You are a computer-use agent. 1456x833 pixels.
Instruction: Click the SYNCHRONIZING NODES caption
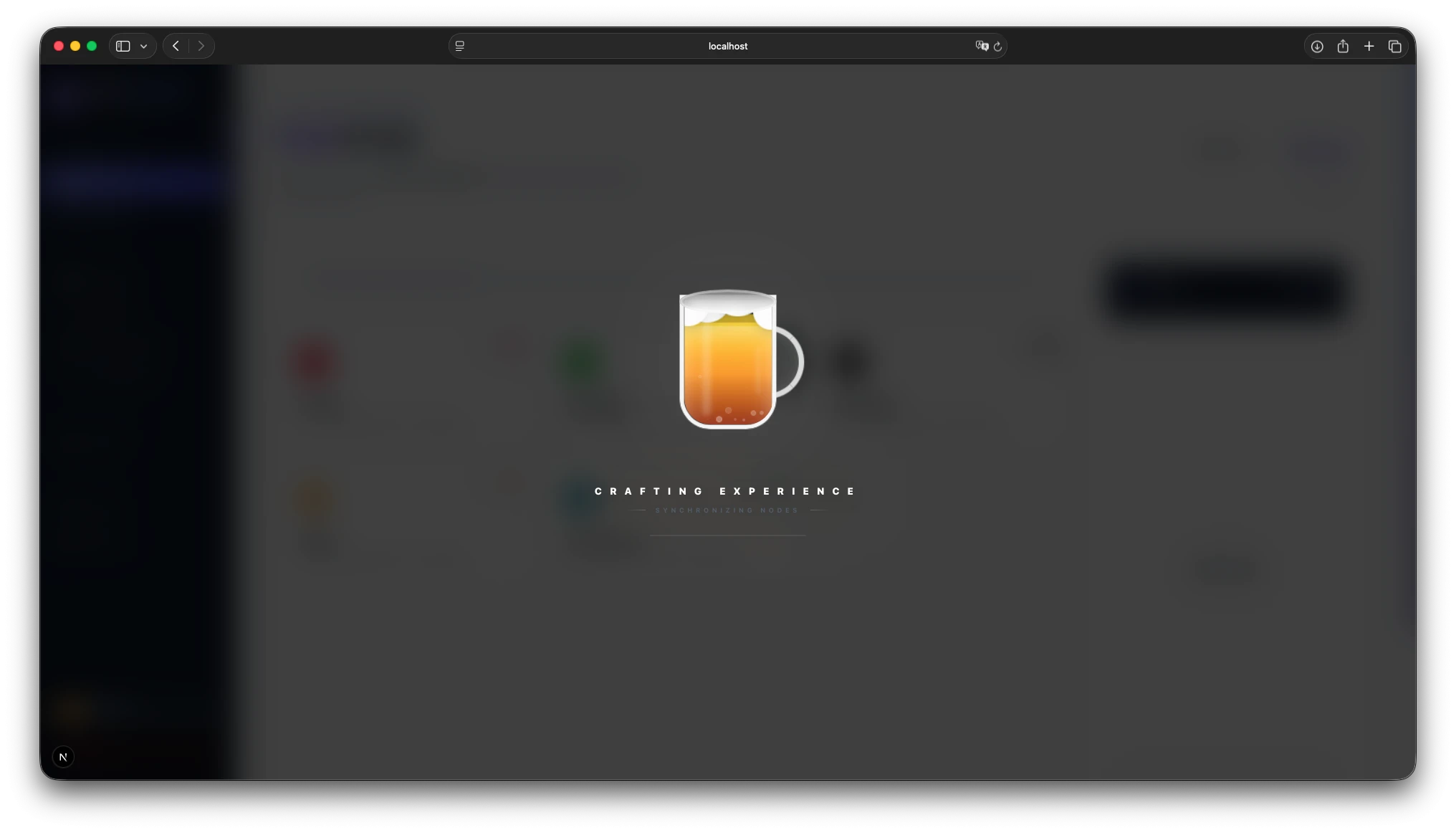tap(727, 510)
